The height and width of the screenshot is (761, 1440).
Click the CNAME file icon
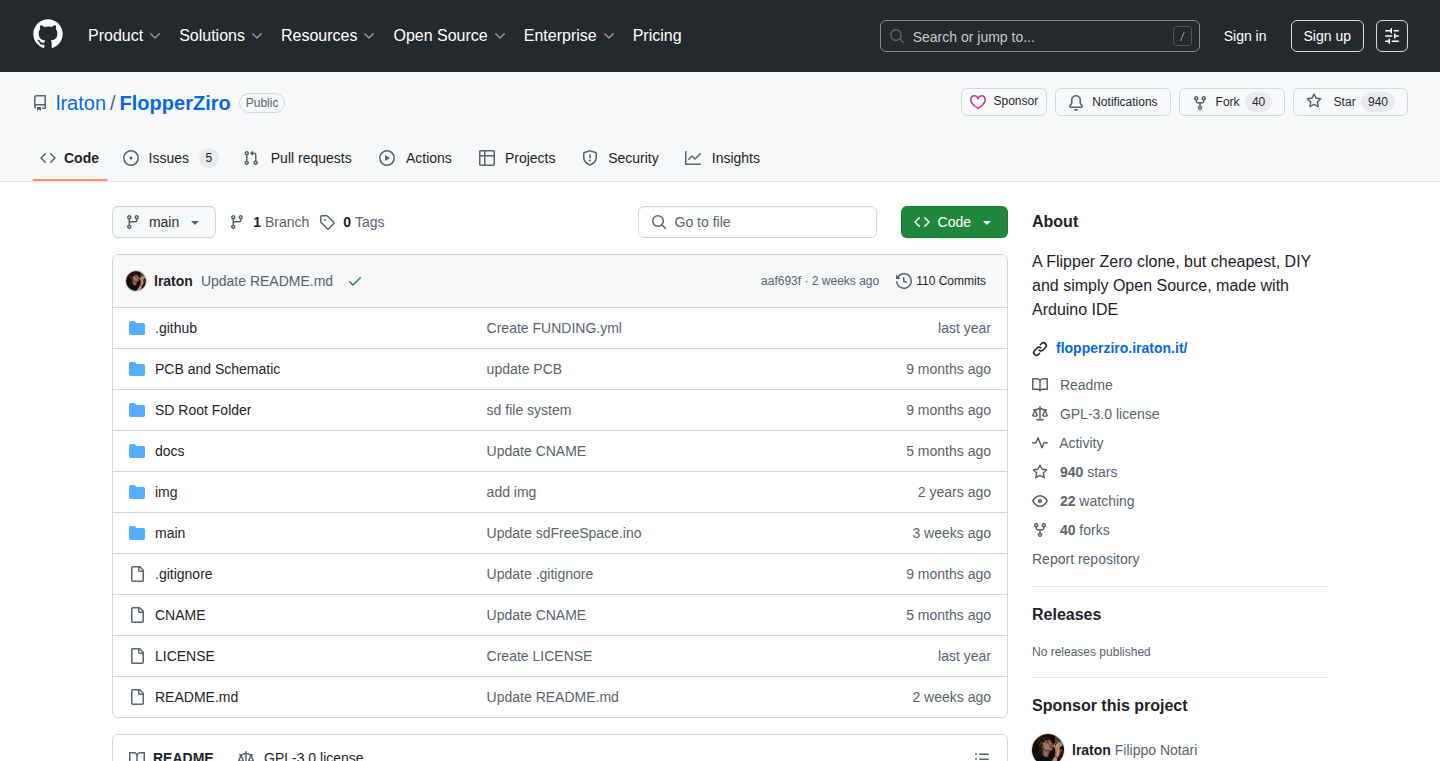[137, 615]
